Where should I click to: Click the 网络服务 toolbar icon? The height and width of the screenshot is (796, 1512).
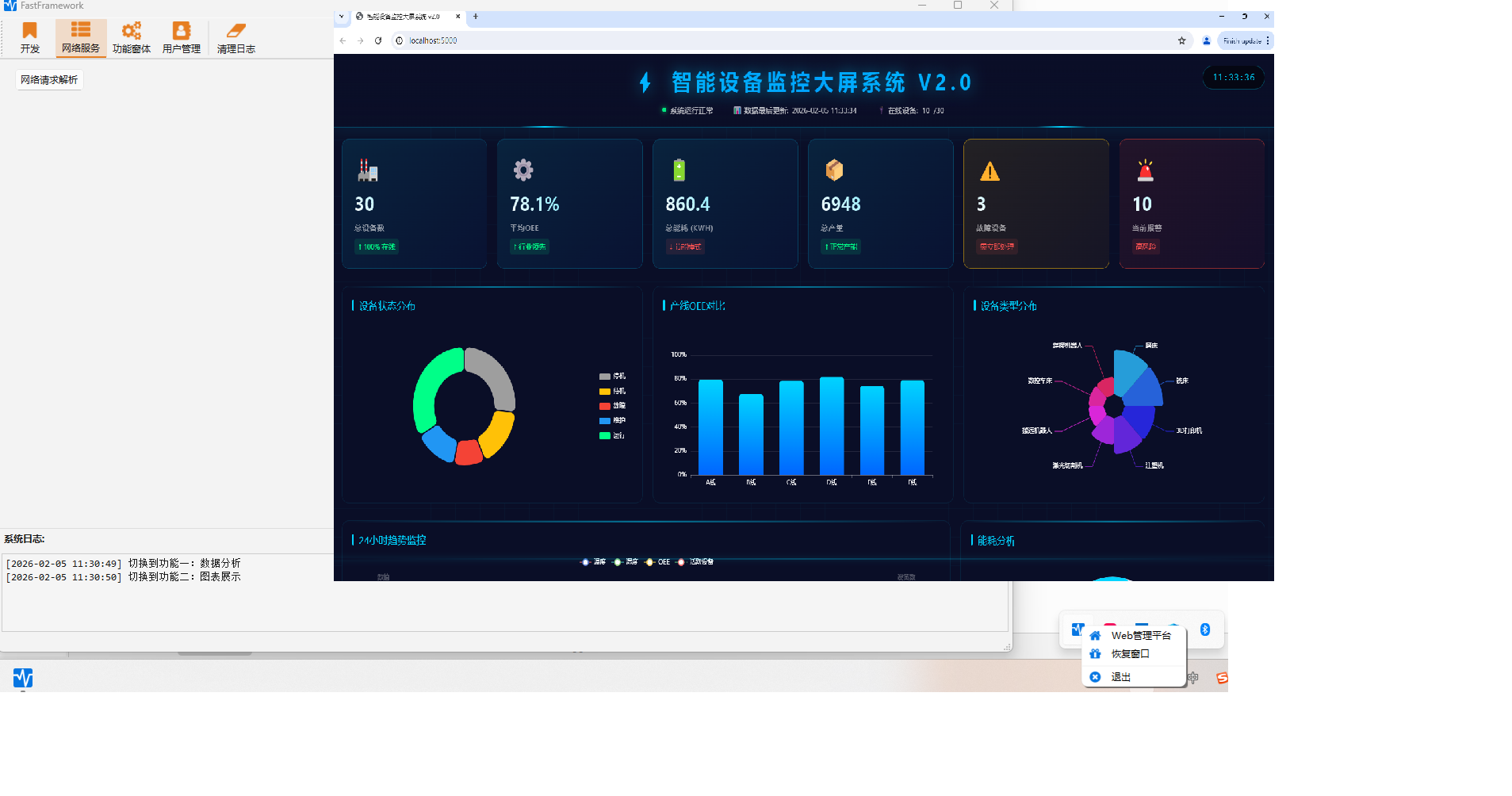(x=80, y=37)
